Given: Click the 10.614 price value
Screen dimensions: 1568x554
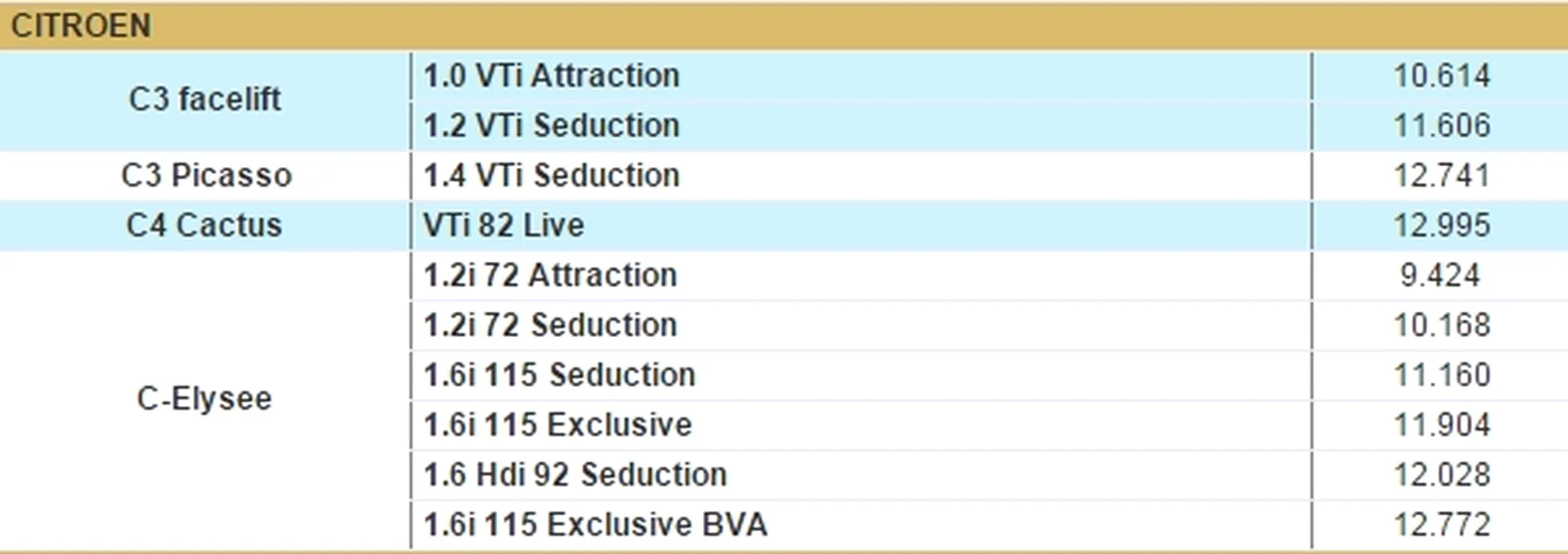Looking at the screenshot, I should (1441, 76).
